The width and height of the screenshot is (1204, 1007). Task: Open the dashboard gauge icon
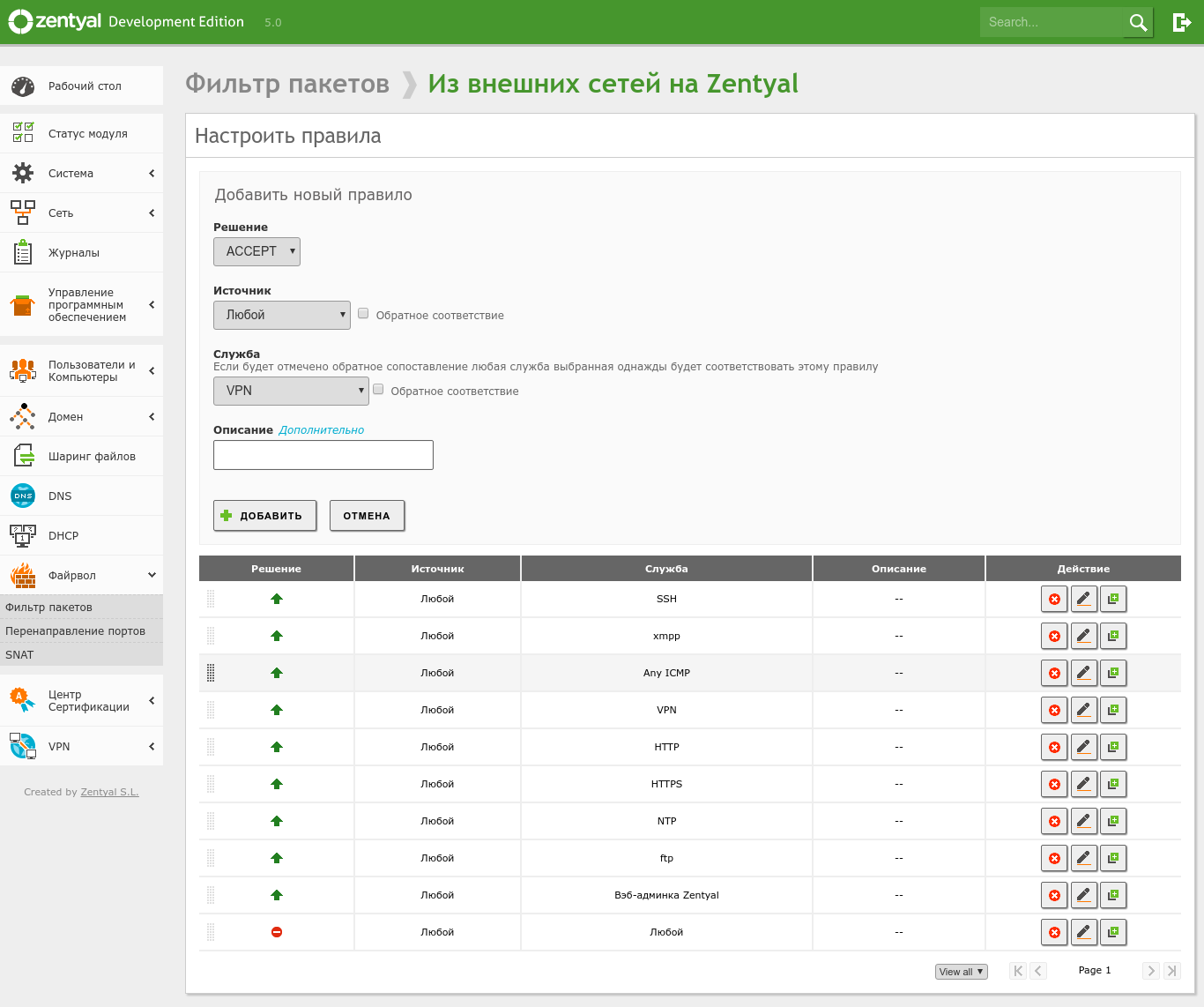pos(23,86)
